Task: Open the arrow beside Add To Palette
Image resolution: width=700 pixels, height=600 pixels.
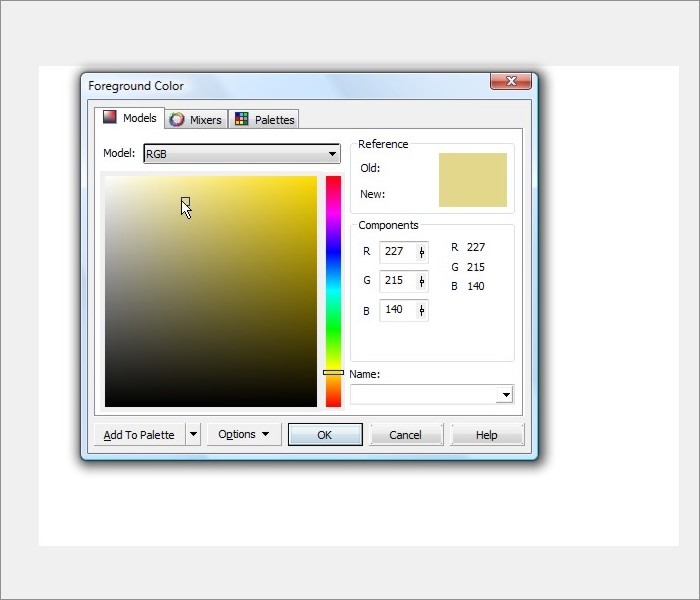Action: click(x=193, y=435)
